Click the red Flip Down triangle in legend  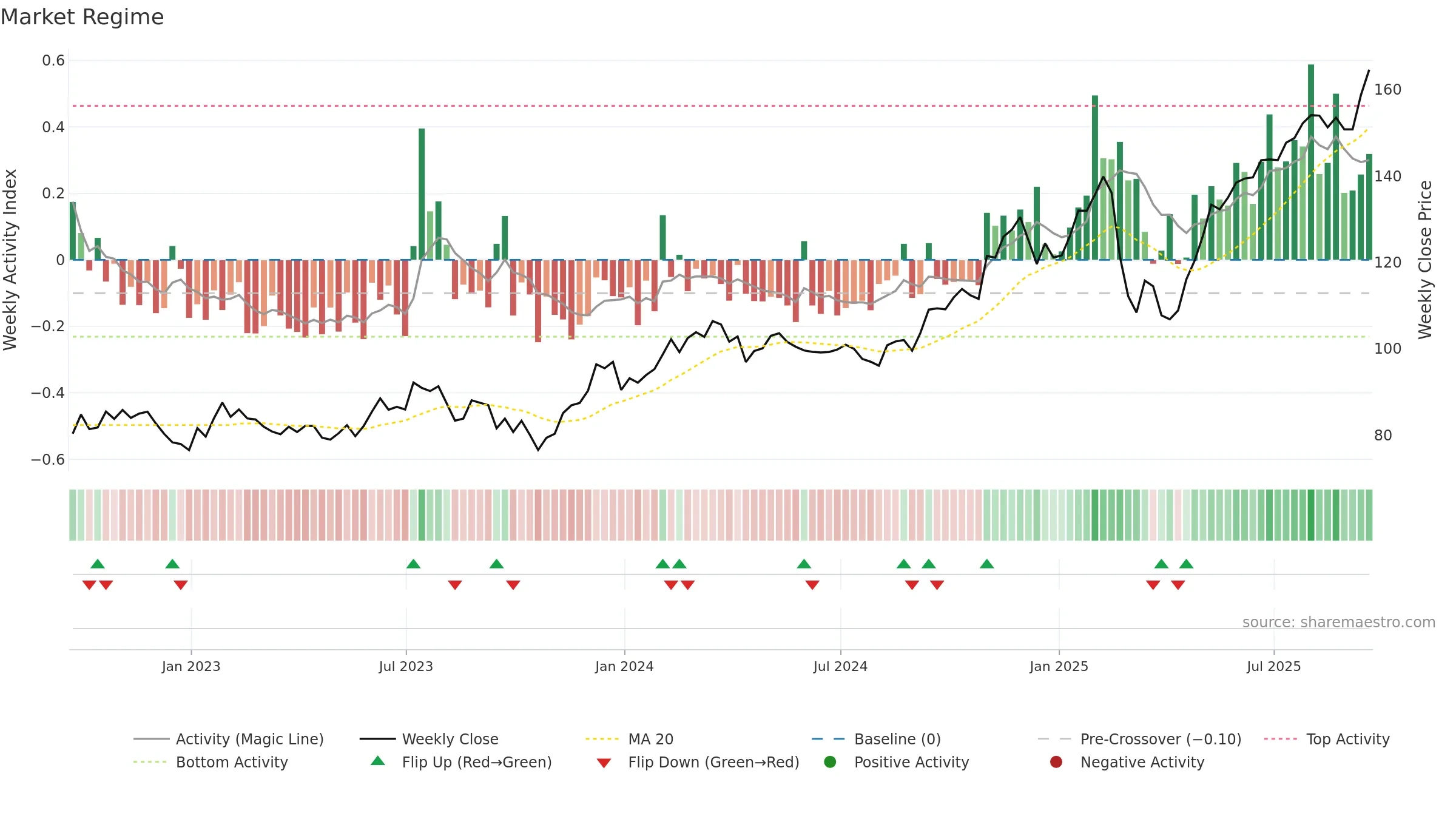coord(604,763)
